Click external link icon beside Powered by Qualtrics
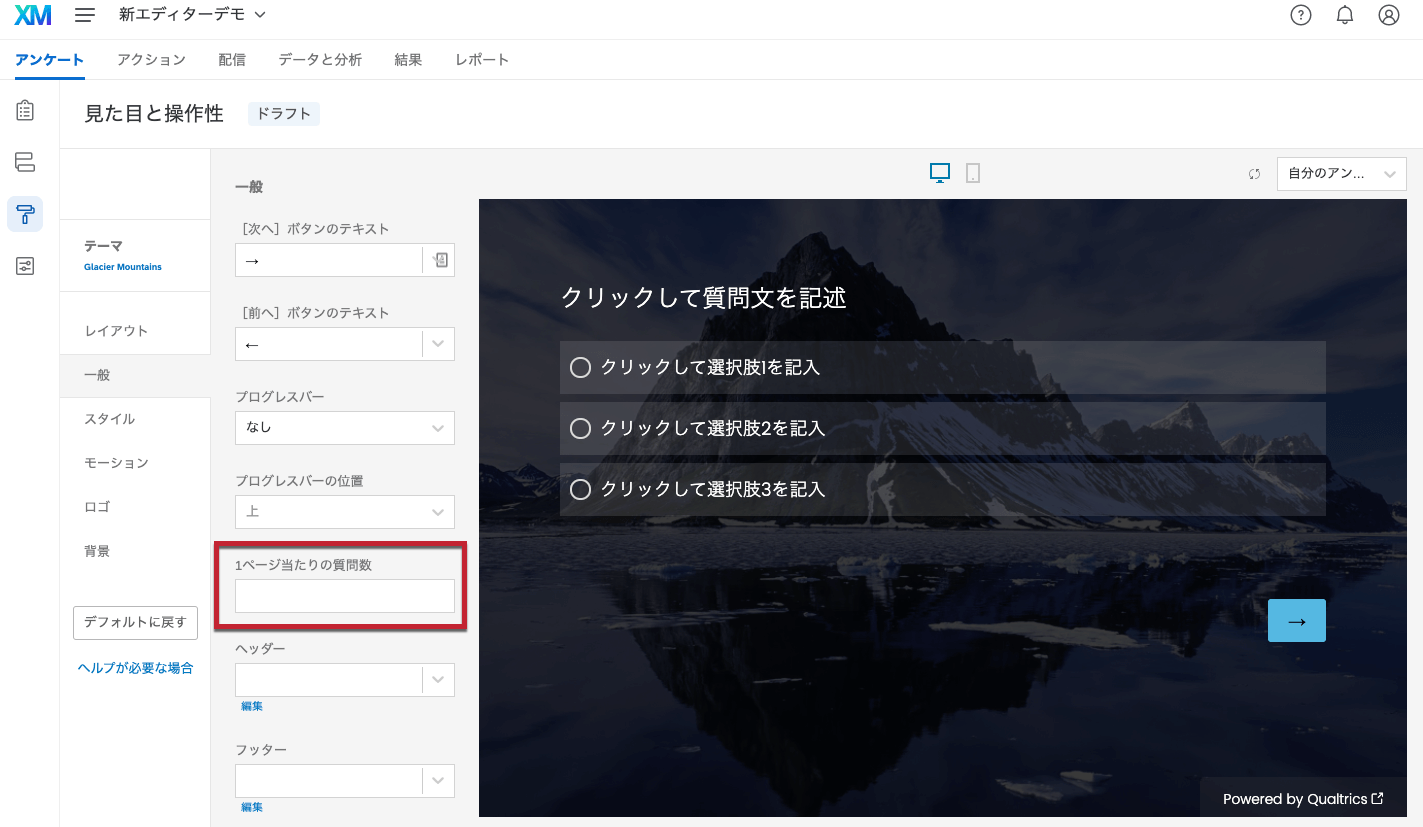1423x827 pixels. tap(1377, 798)
